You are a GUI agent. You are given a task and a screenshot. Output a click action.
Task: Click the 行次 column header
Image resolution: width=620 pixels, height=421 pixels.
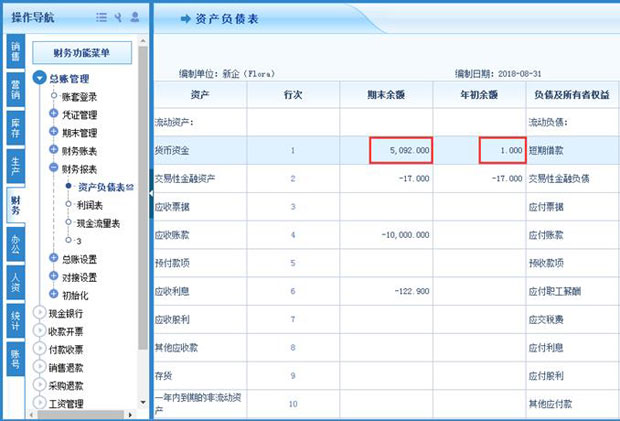click(293, 94)
